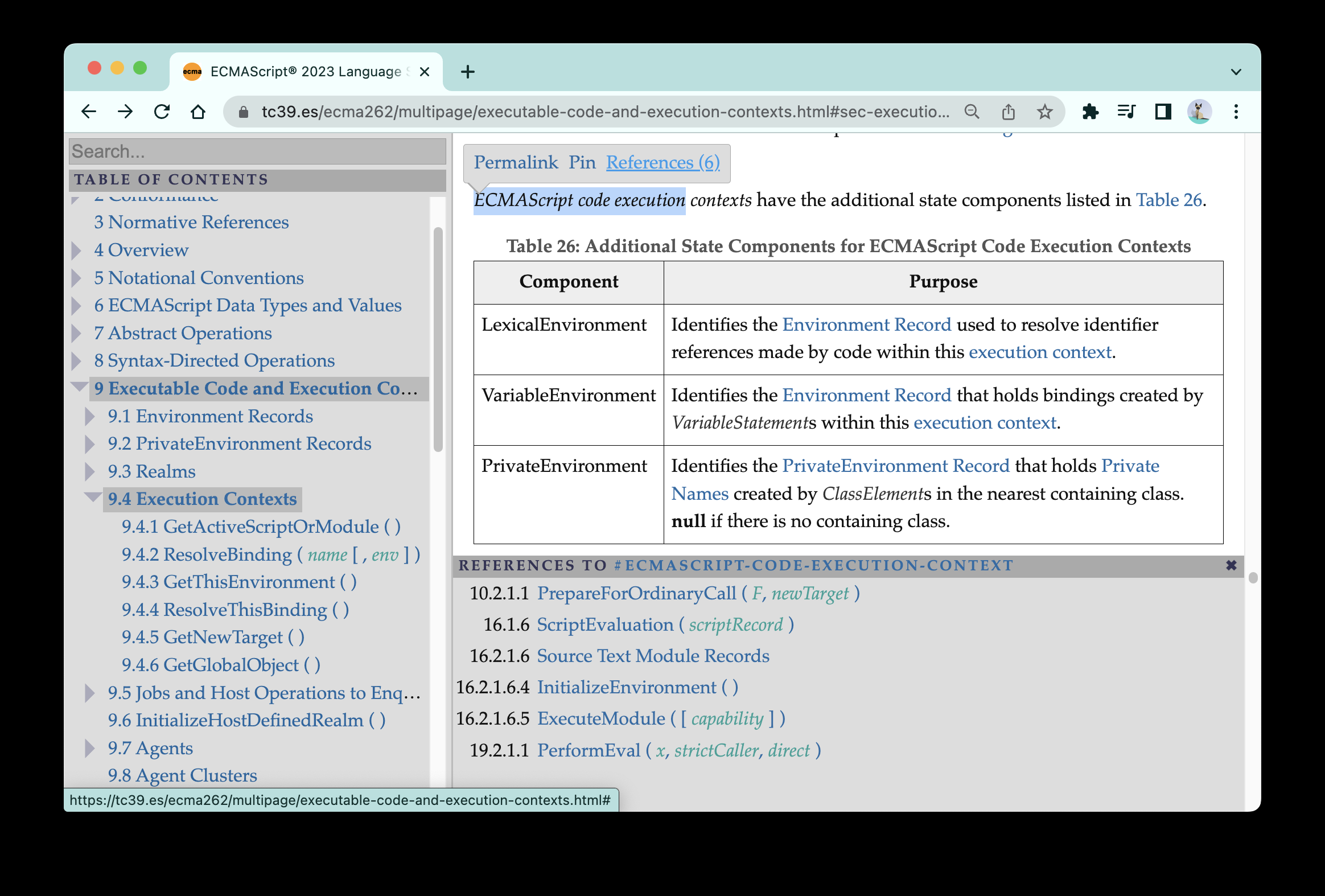Open the browser extensions puzzle icon
The height and width of the screenshot is (896, 1325).
click(x=1091, y=112)
